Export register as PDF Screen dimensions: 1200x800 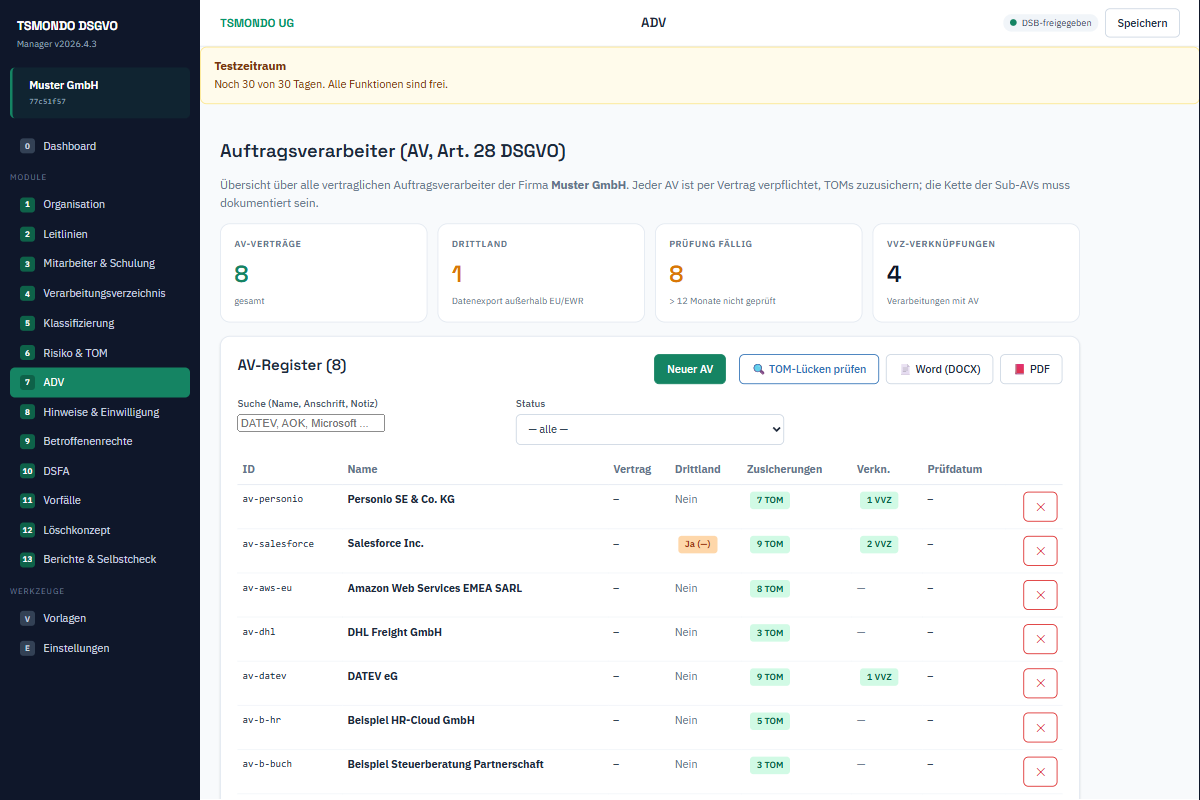tap(1031, 369)
